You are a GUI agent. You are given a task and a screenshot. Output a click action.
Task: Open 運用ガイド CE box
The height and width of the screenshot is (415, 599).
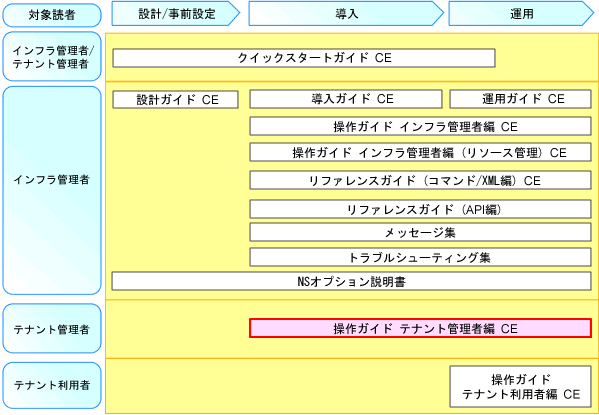[x=521, y=99]
